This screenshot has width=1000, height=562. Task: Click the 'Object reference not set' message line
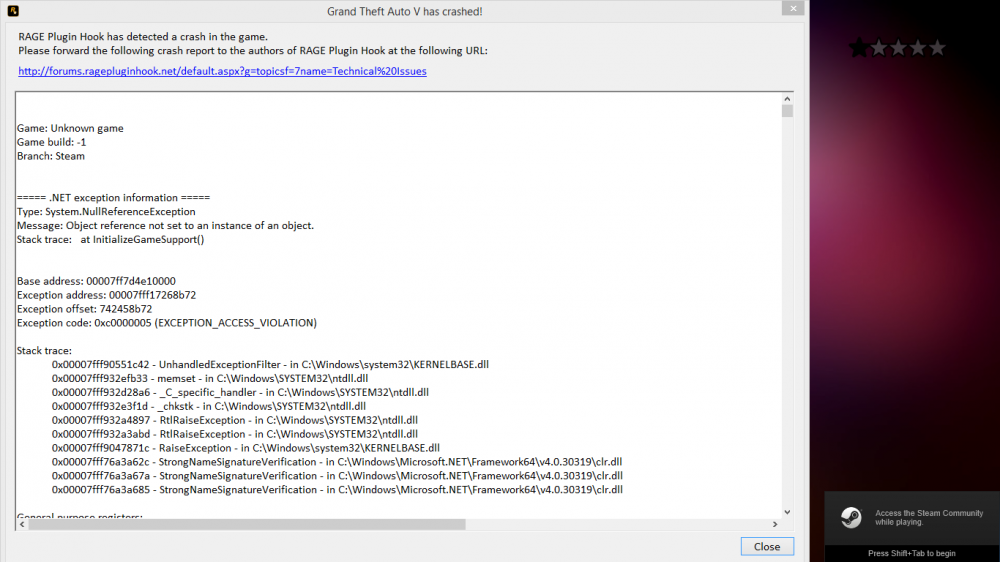(165, 226)
